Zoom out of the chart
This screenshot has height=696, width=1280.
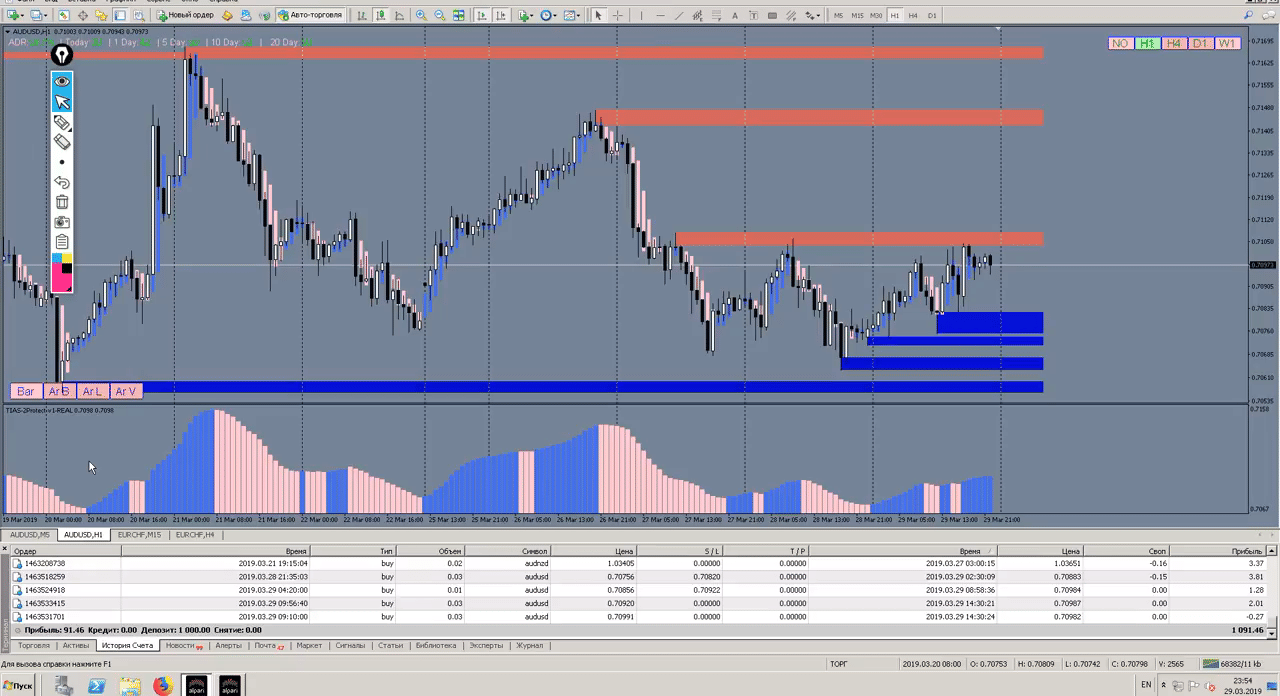(440, 15)
